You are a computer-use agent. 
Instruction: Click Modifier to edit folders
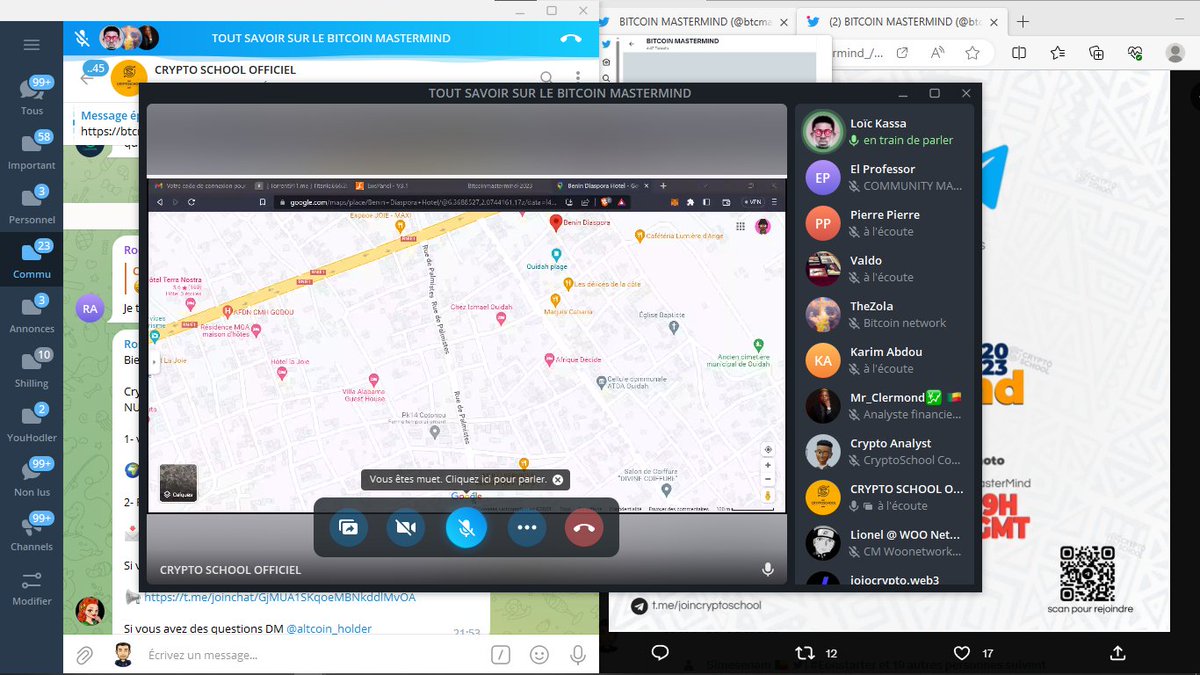[32, 588]
